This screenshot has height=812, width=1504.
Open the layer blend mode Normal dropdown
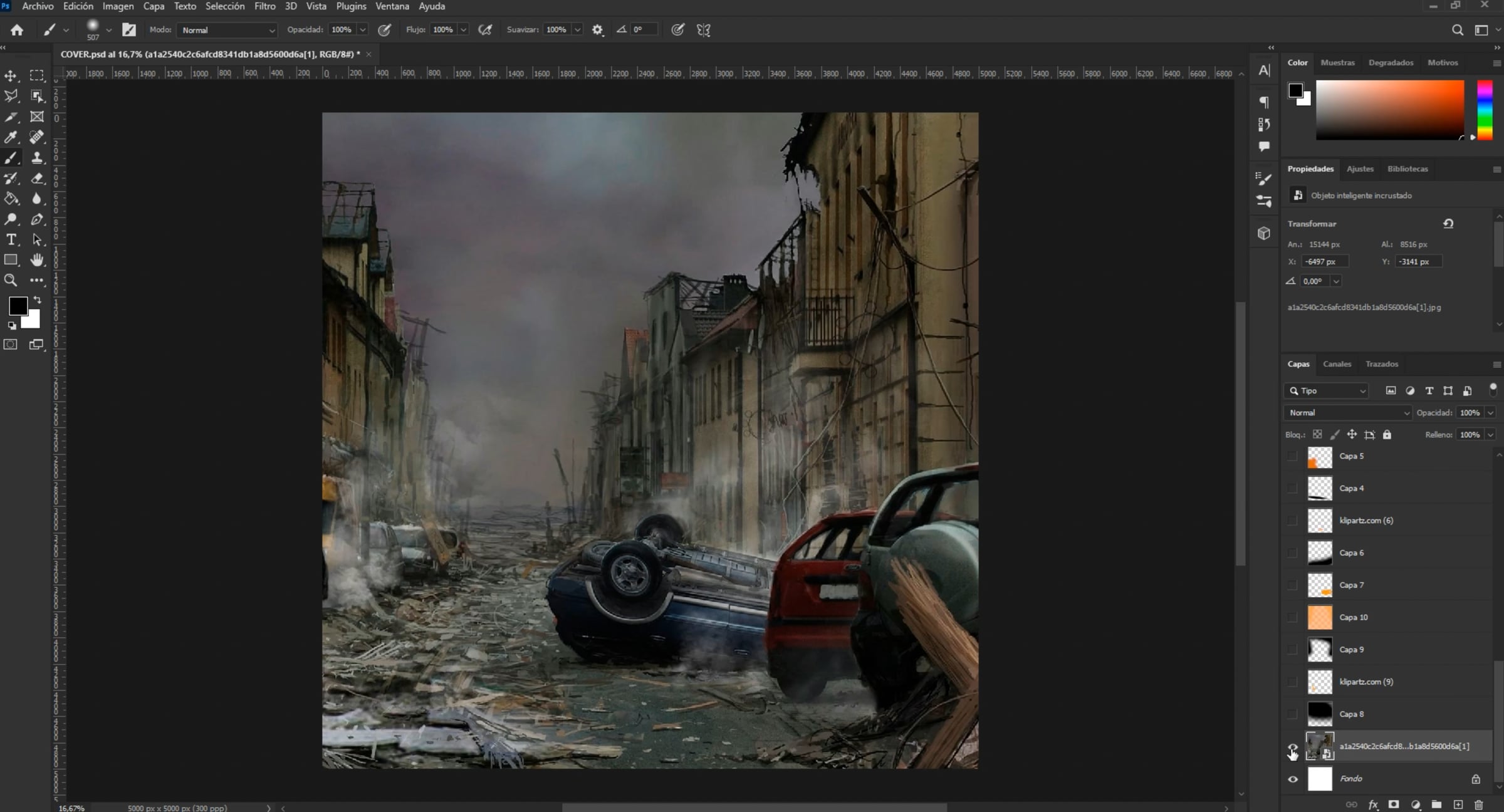(x=1348, y=413)
